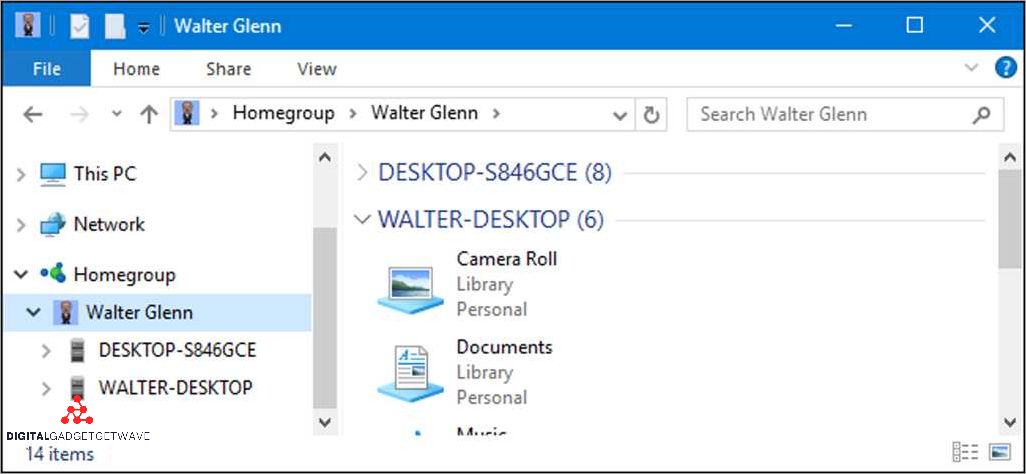Click the WALTER-DESKTOP (6) group header
Screen dimensions: 1026x474
[x=491, y=219]
